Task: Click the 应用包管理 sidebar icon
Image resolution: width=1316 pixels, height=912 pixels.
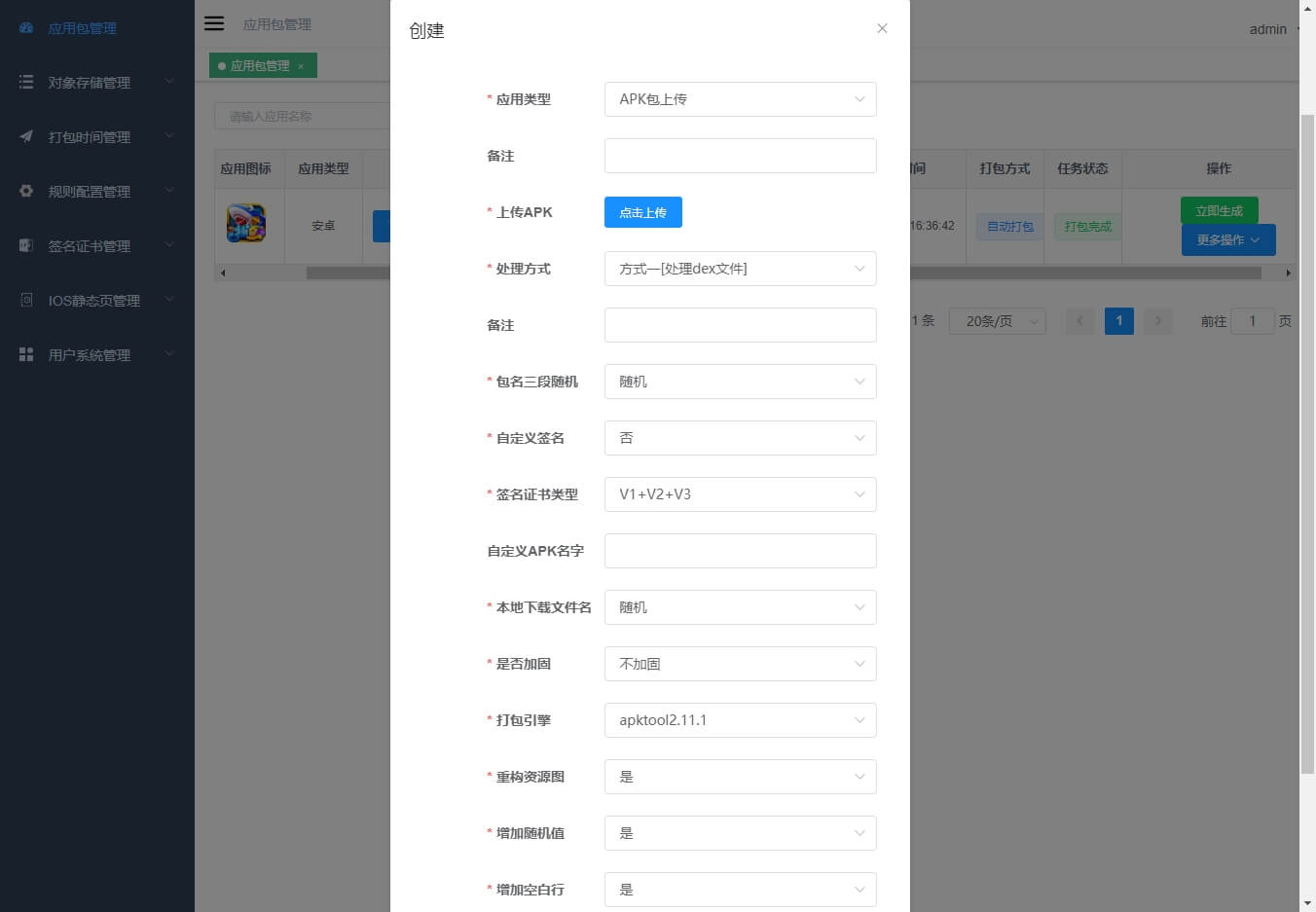Action: (x=26, y=28)
